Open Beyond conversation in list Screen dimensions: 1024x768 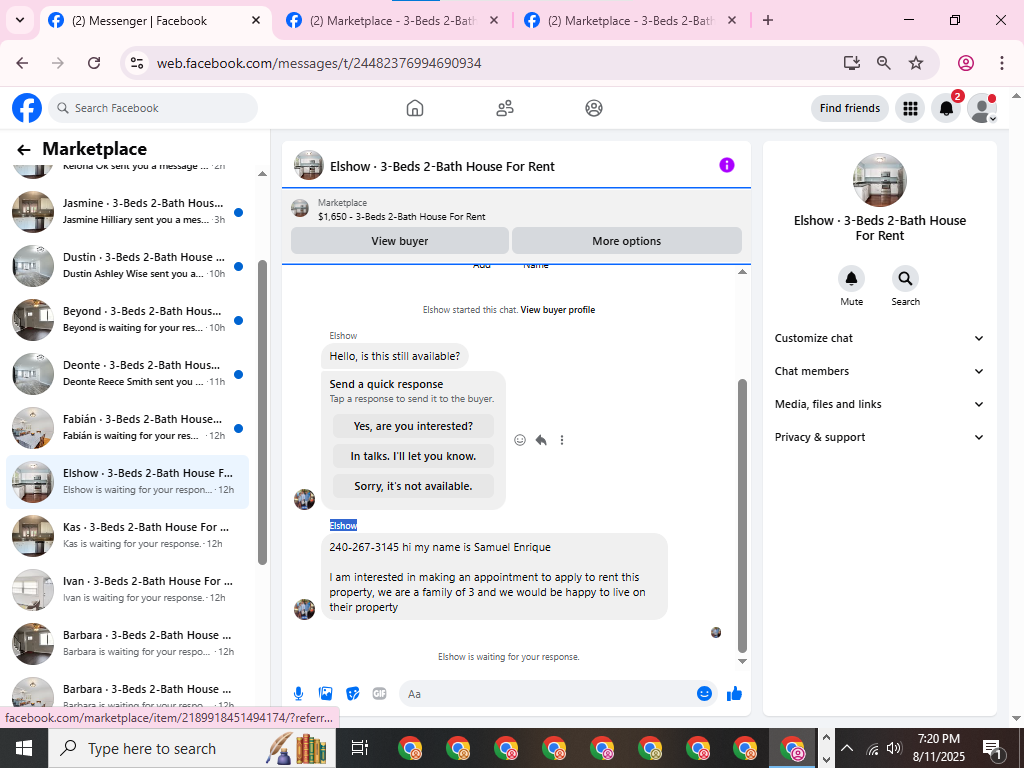pos(127,320)
